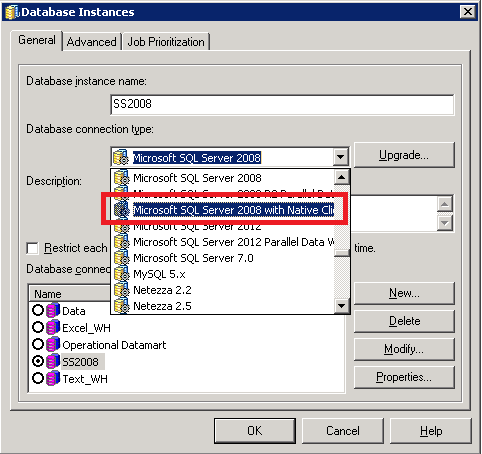Click the Upgrade... button
Viewport: 482px width, 454px height.
click(x=404, y=155)
